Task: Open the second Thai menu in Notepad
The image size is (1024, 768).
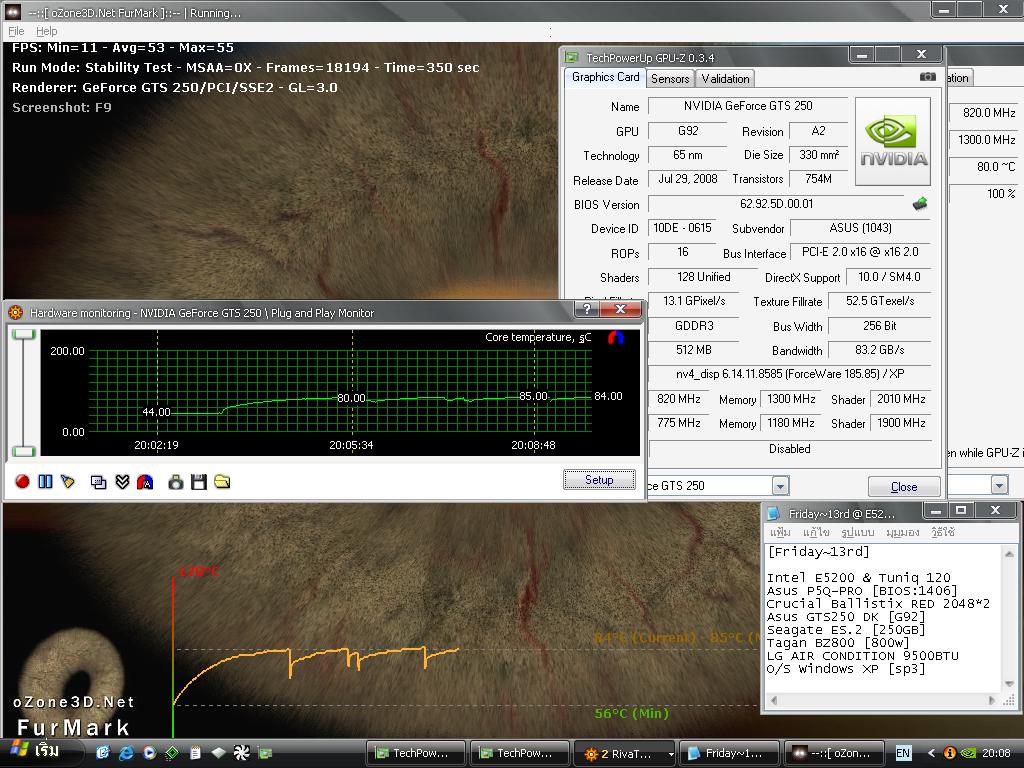Action: click(816, 532)
